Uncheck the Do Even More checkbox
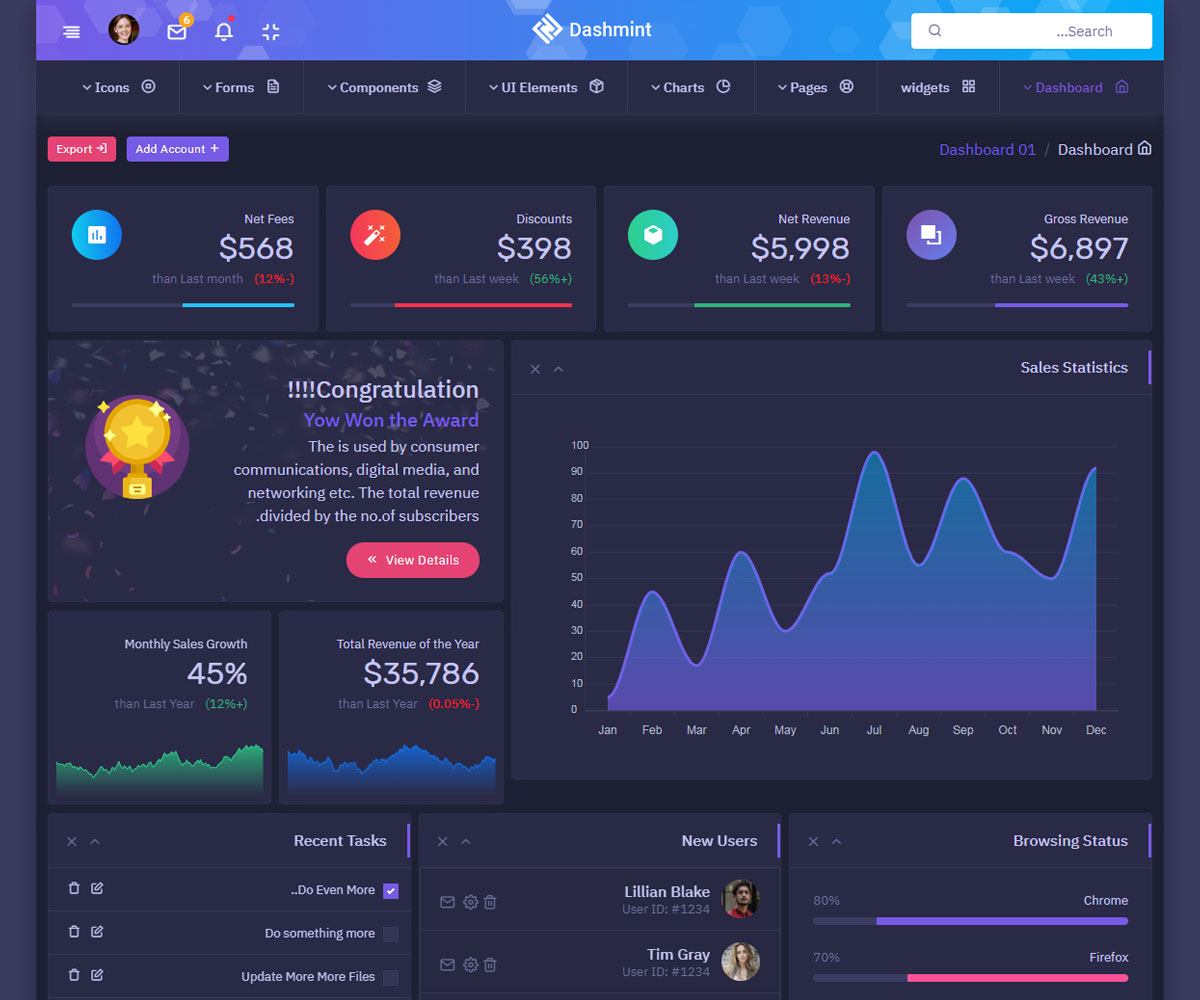 click(391, 891)
